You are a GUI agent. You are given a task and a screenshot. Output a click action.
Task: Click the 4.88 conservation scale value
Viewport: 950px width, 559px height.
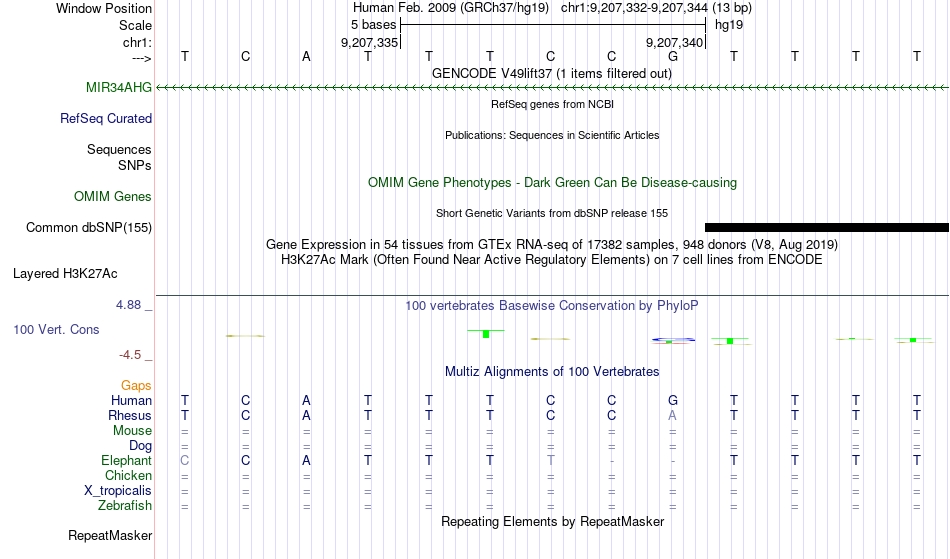pos(128,305)
